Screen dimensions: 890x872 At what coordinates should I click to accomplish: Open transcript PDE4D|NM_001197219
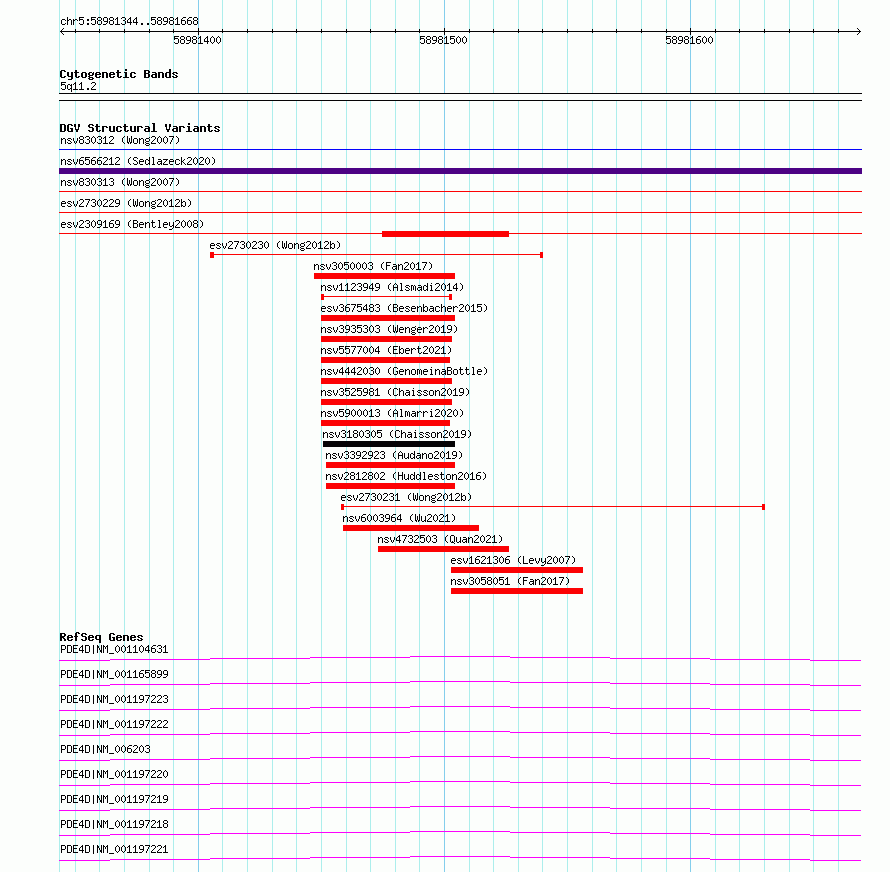pos(114,799)
